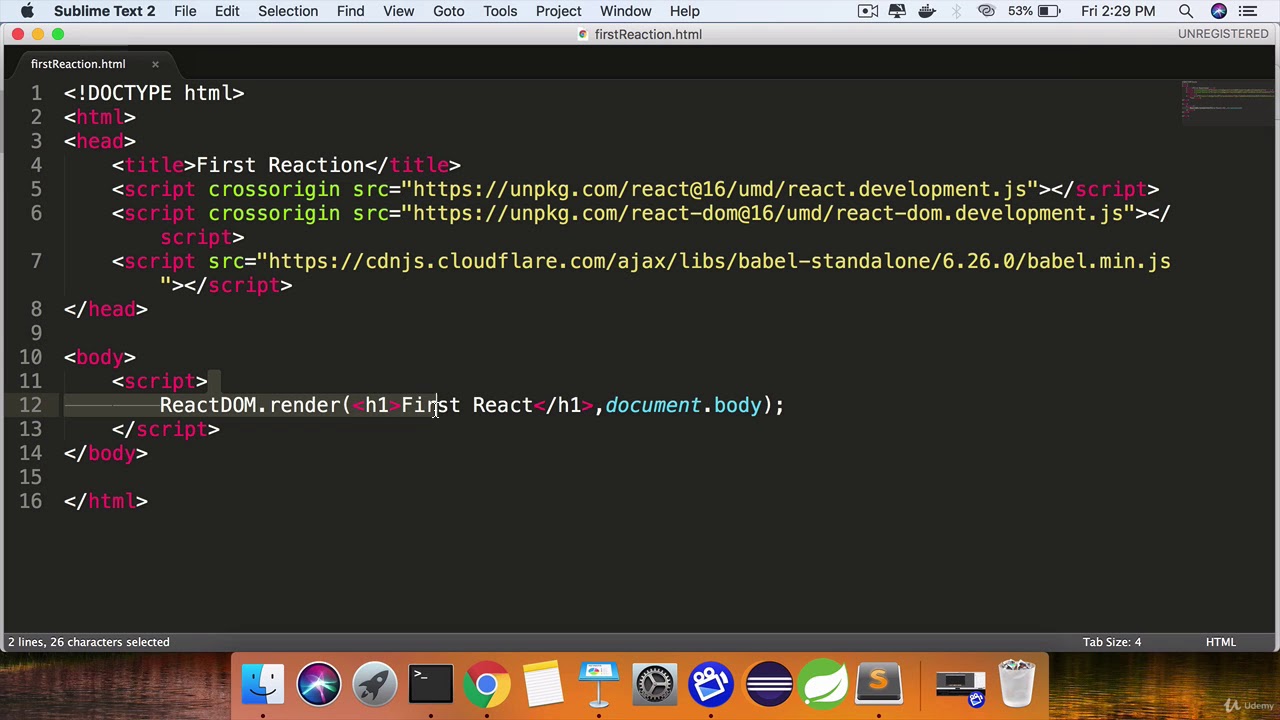
Task: Click the closing script tag on line 13
Action: tap(166, 429)
